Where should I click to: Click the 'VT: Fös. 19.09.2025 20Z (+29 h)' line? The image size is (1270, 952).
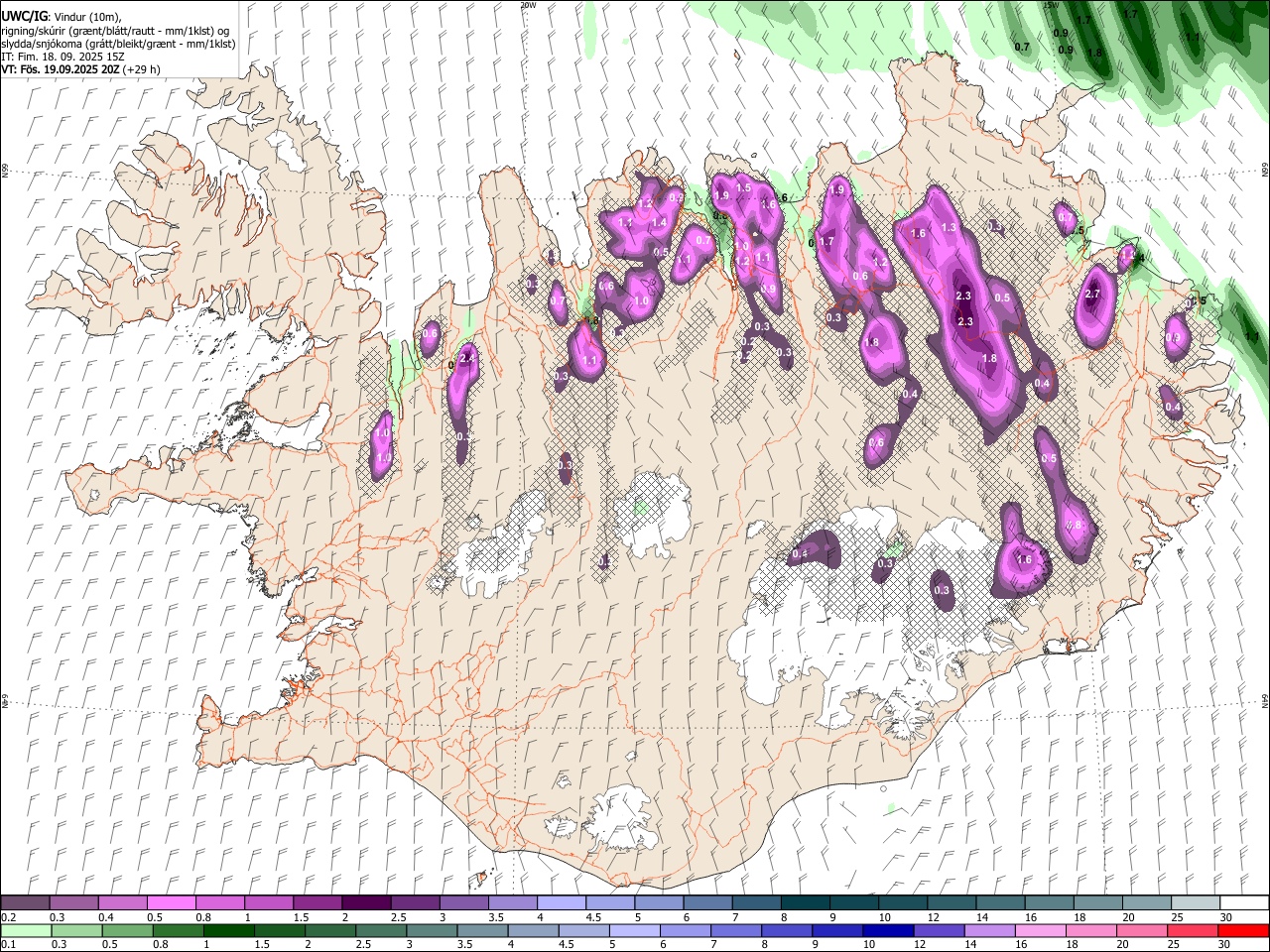(x=81, y=69)
